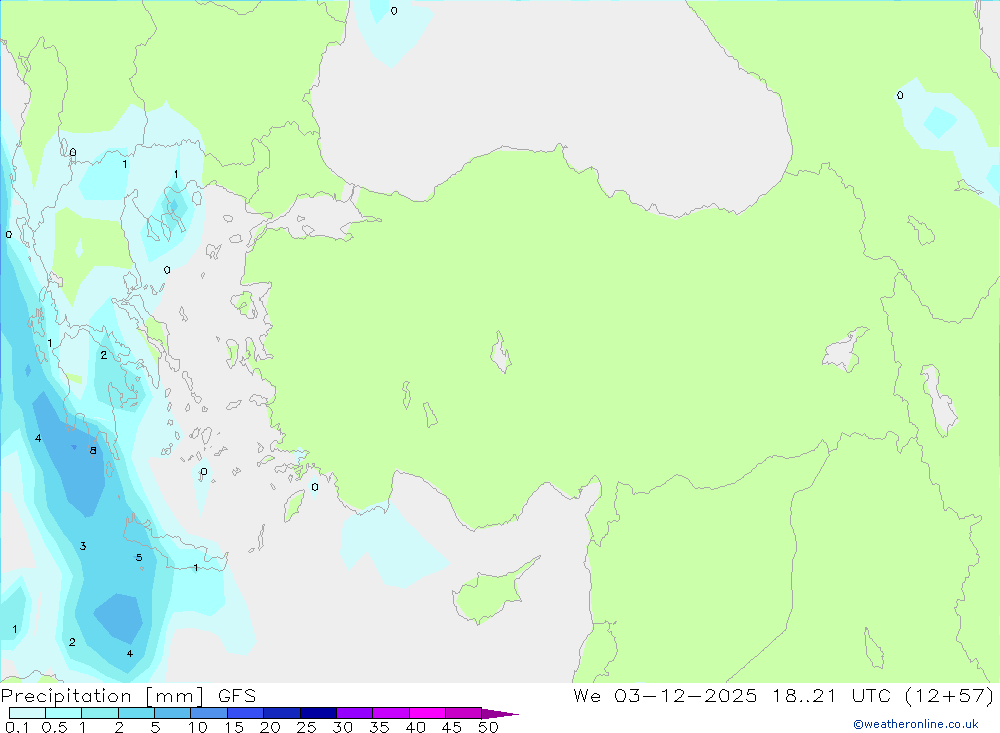Click the 'GFS' model label
This screenshot has width=1000, height=733.
click(x=237, y=696)
